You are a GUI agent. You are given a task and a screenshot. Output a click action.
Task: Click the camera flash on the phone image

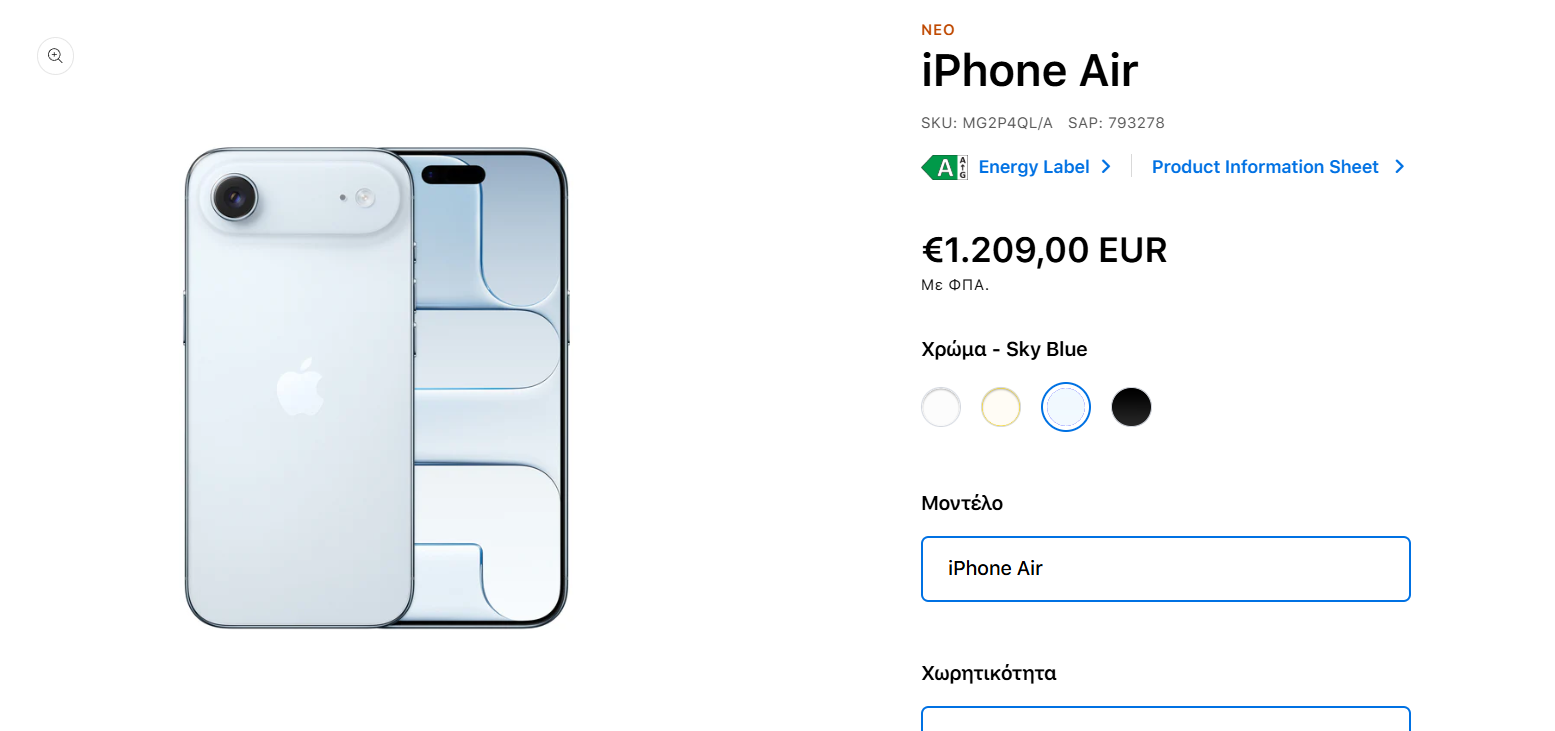point(365,198)
